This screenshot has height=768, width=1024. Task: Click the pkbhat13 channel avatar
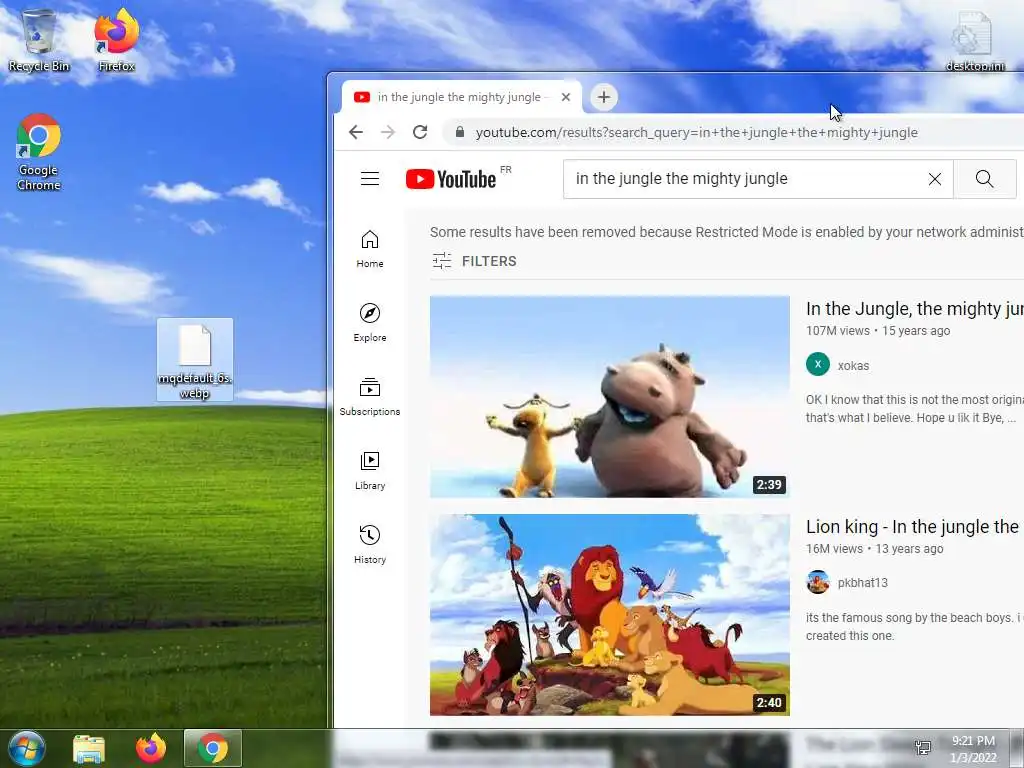point(818,582)
